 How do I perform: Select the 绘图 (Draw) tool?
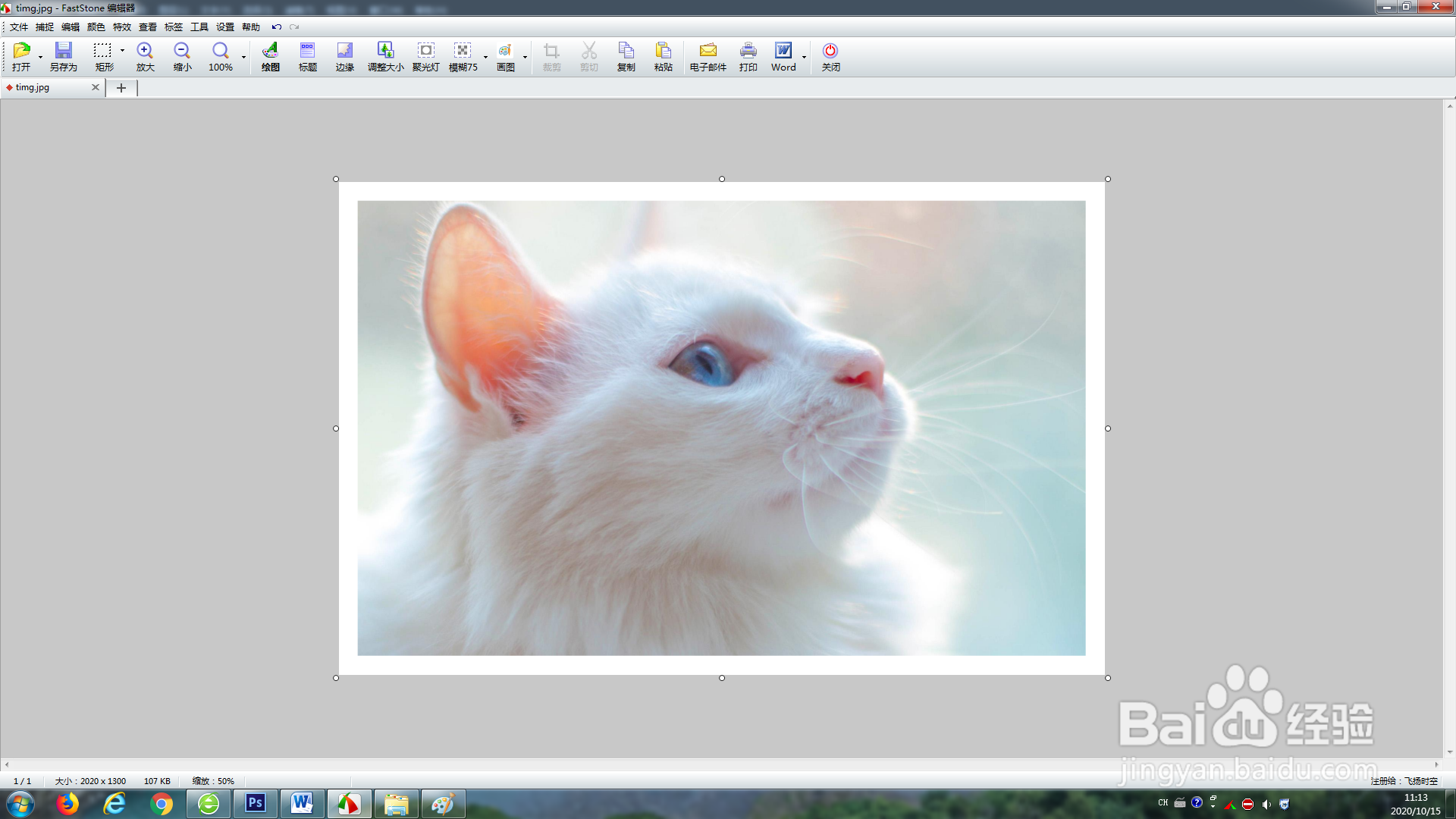click(270, 56)
